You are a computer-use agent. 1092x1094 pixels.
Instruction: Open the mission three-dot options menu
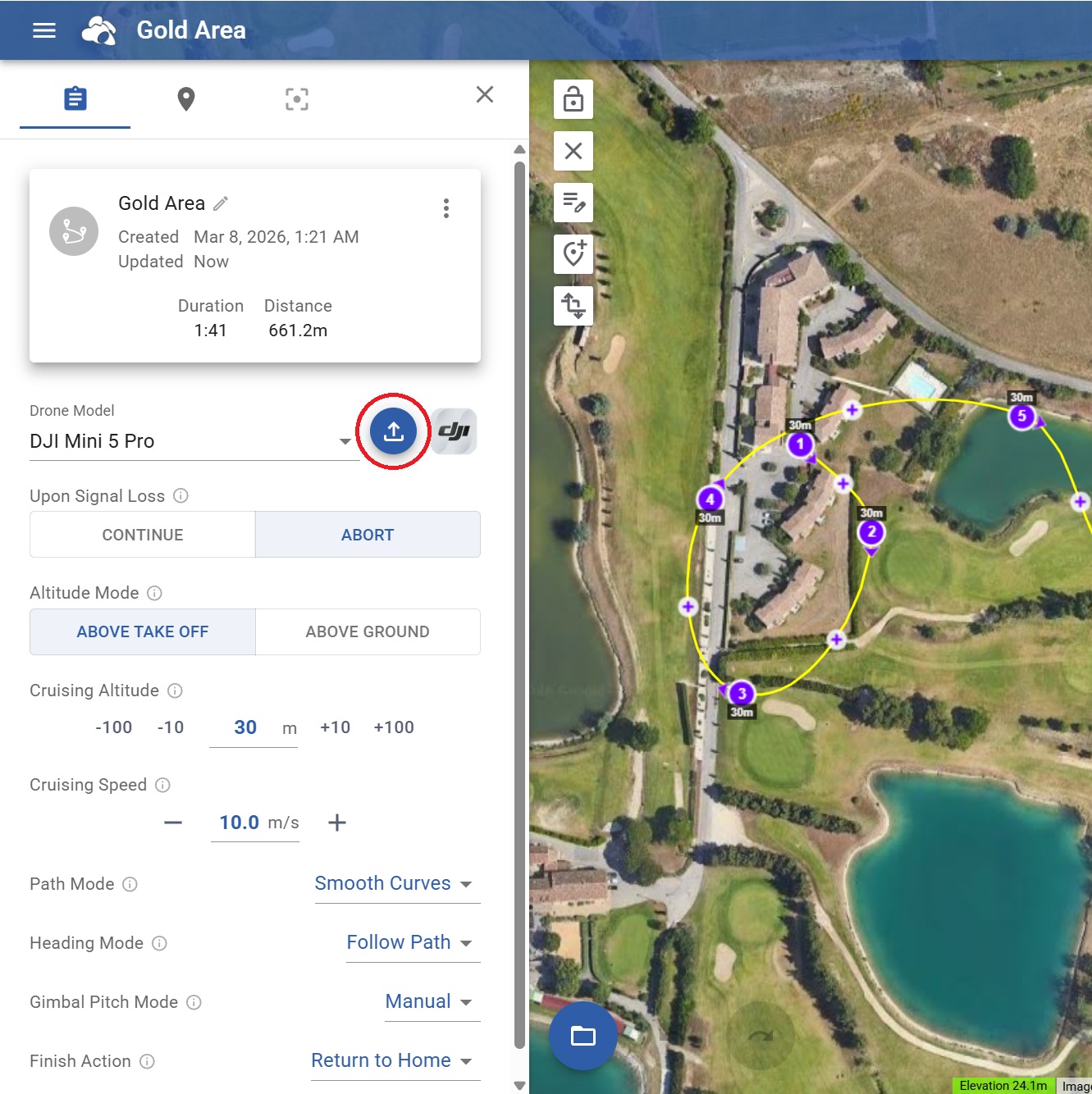click(445, 208)
